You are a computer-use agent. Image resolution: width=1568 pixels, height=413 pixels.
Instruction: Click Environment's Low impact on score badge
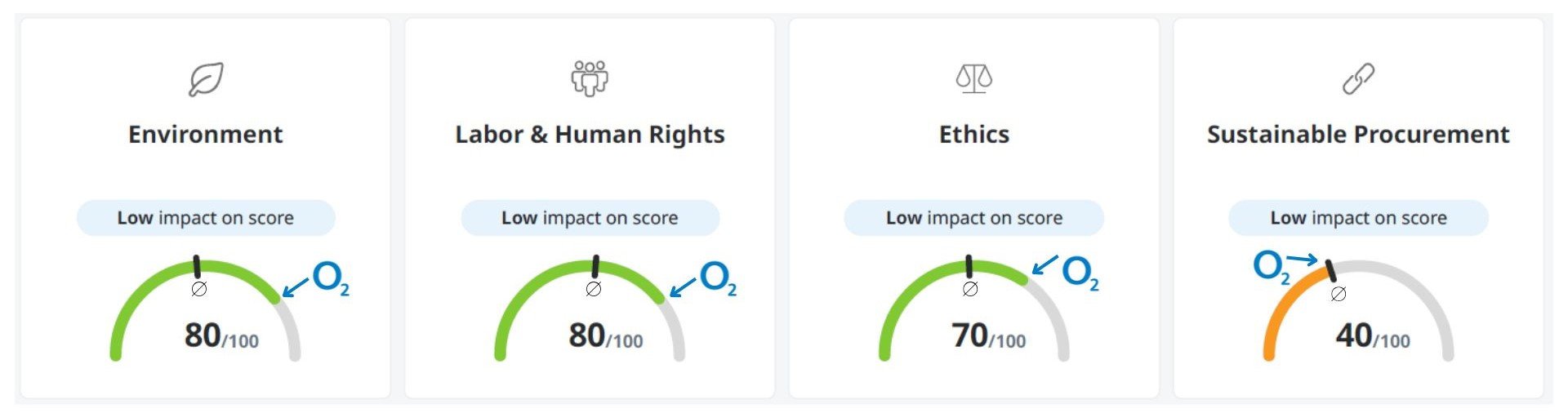coord(206,218)
